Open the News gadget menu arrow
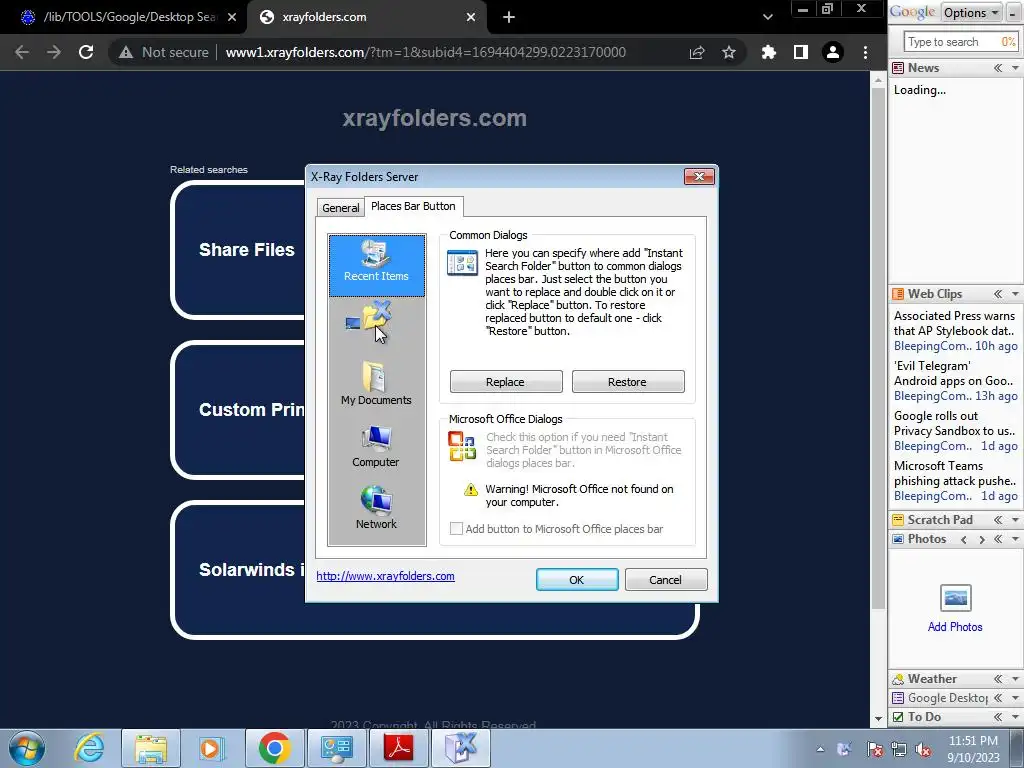The height and width of the screenshot is (768, 1024). click(x=1015, y=68)
